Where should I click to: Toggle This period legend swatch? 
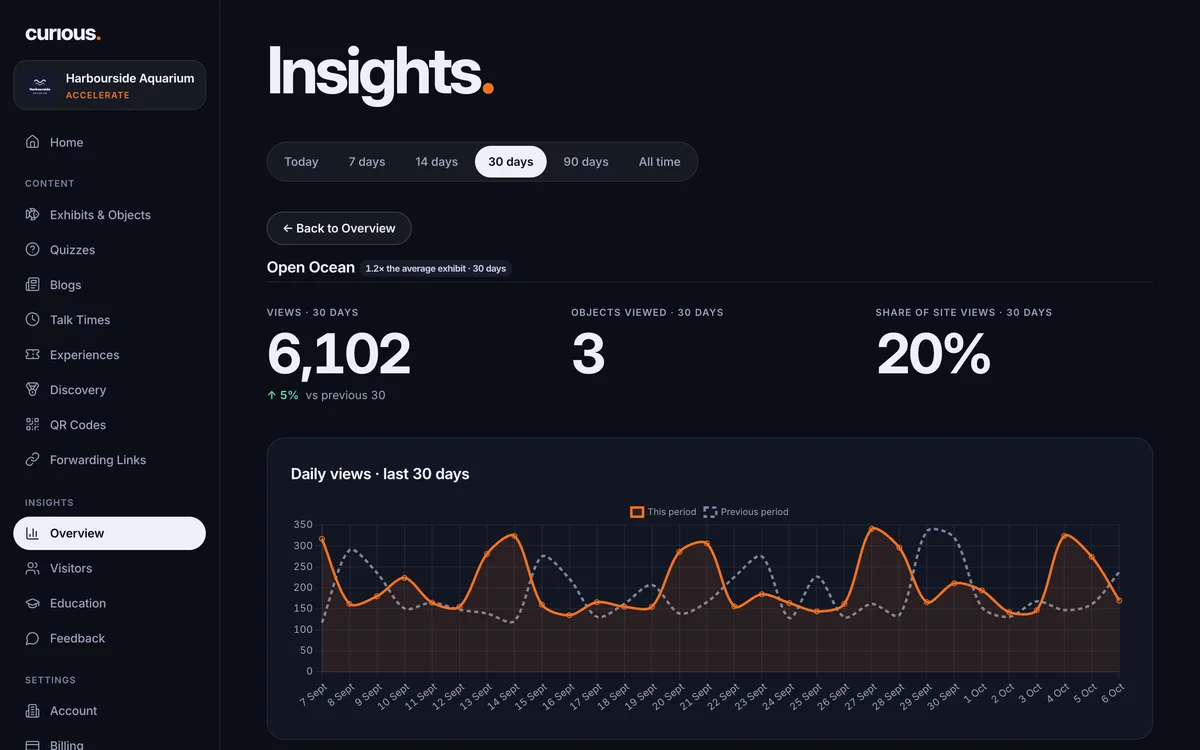point(637,512)
